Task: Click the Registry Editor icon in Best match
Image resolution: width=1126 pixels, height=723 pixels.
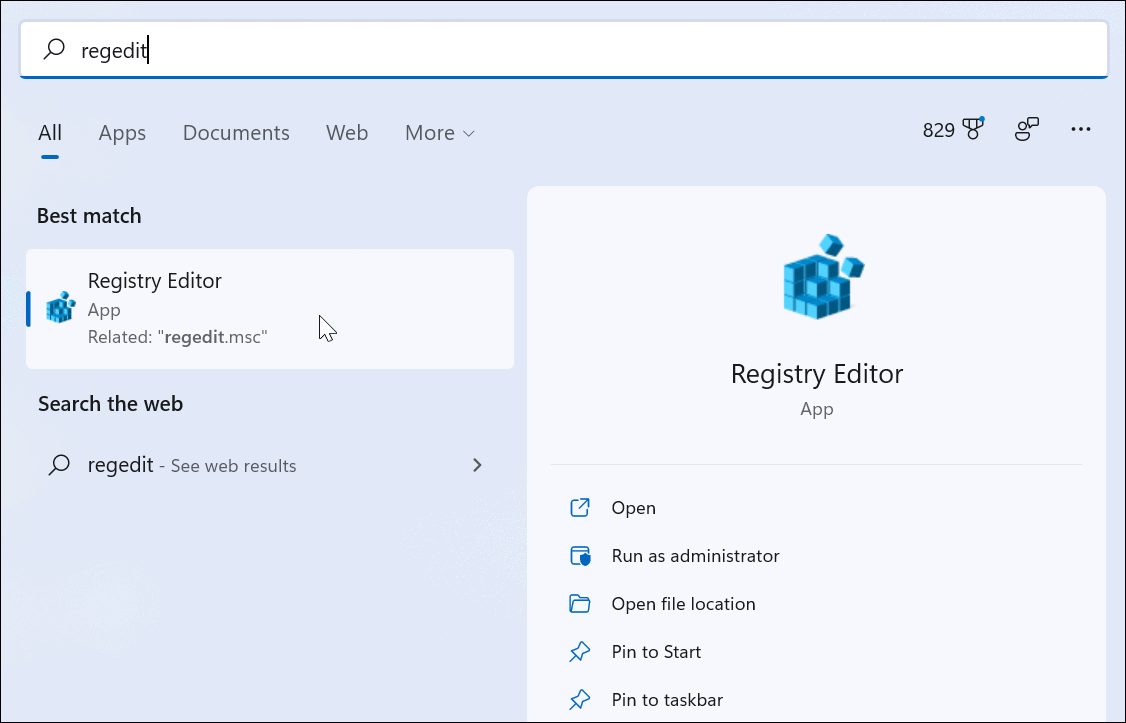Action: 61,308
